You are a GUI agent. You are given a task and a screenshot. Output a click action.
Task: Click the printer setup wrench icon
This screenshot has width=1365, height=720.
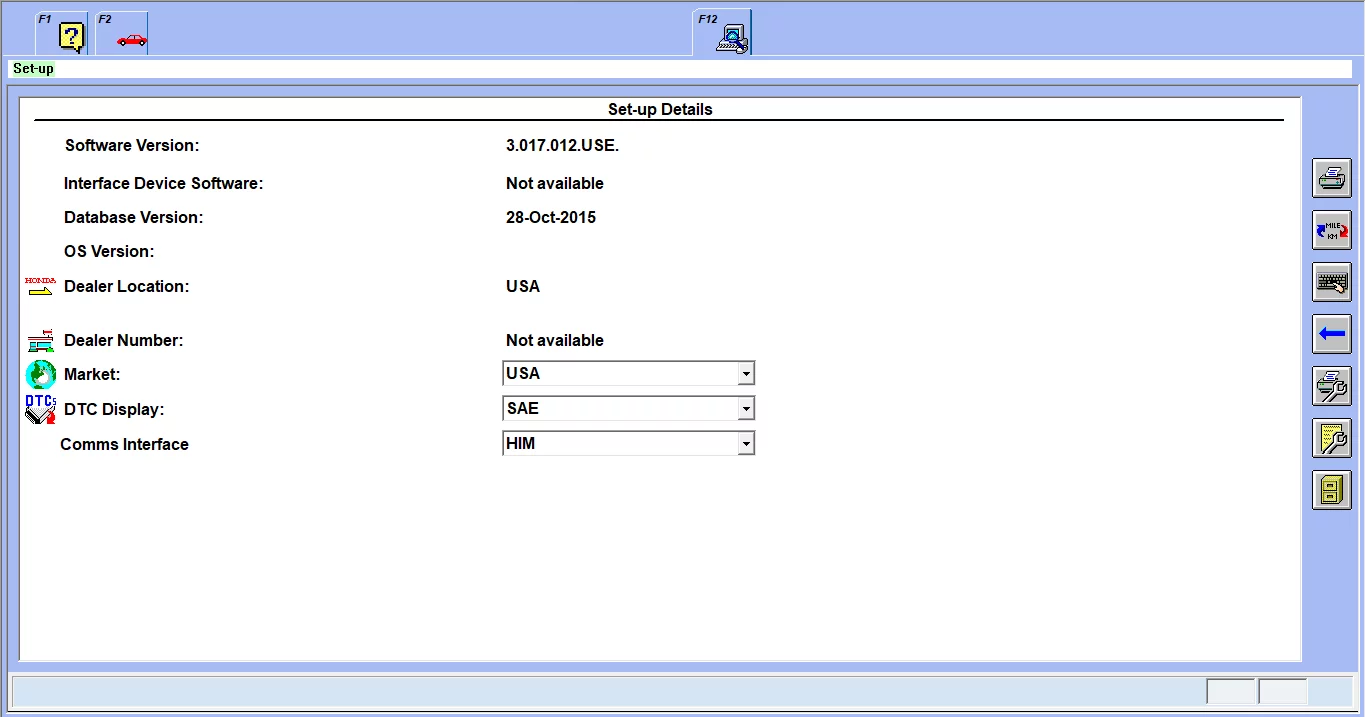(x=1331, y=386)
